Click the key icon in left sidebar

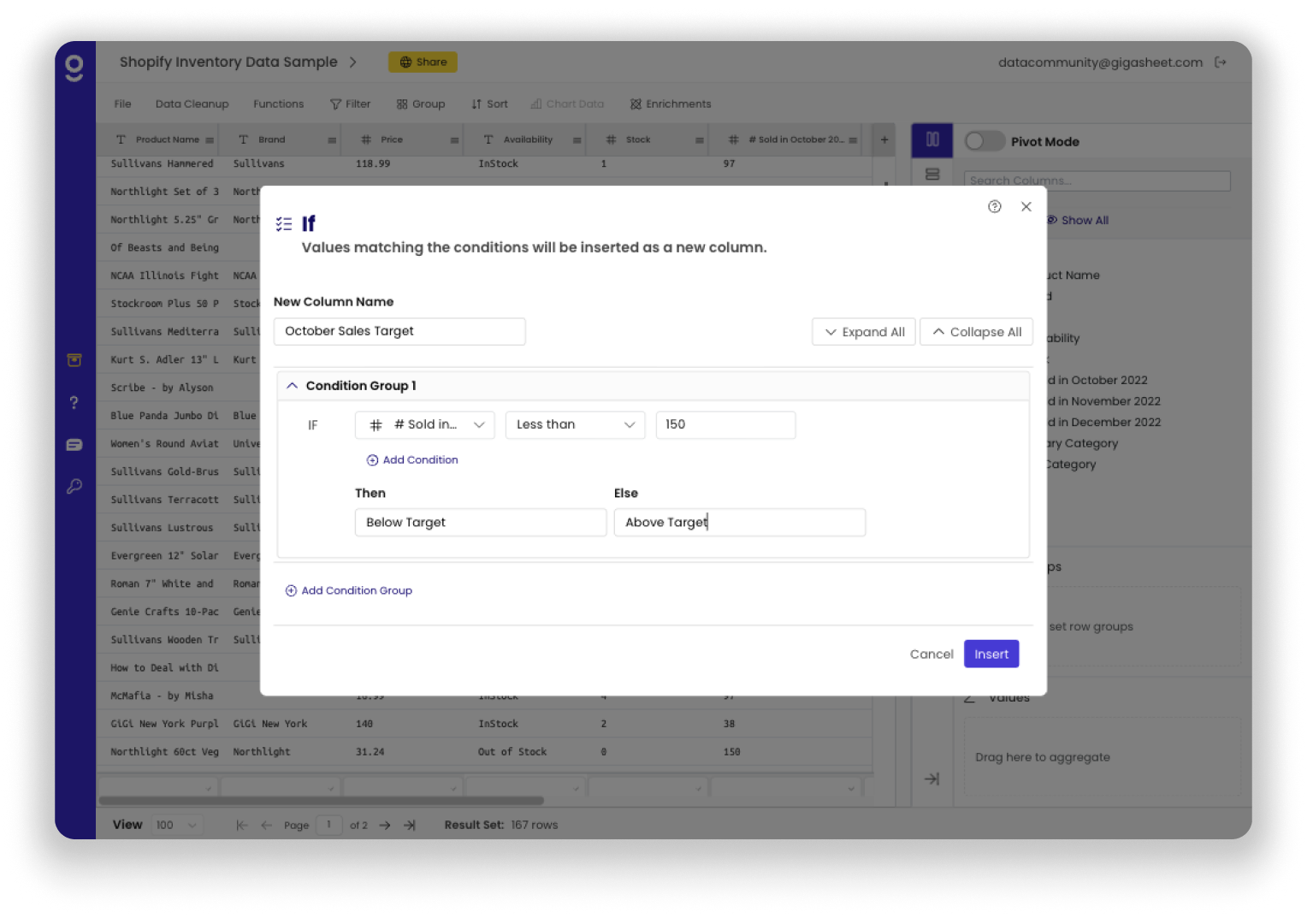pyautogui.click(x=74, y=487)
